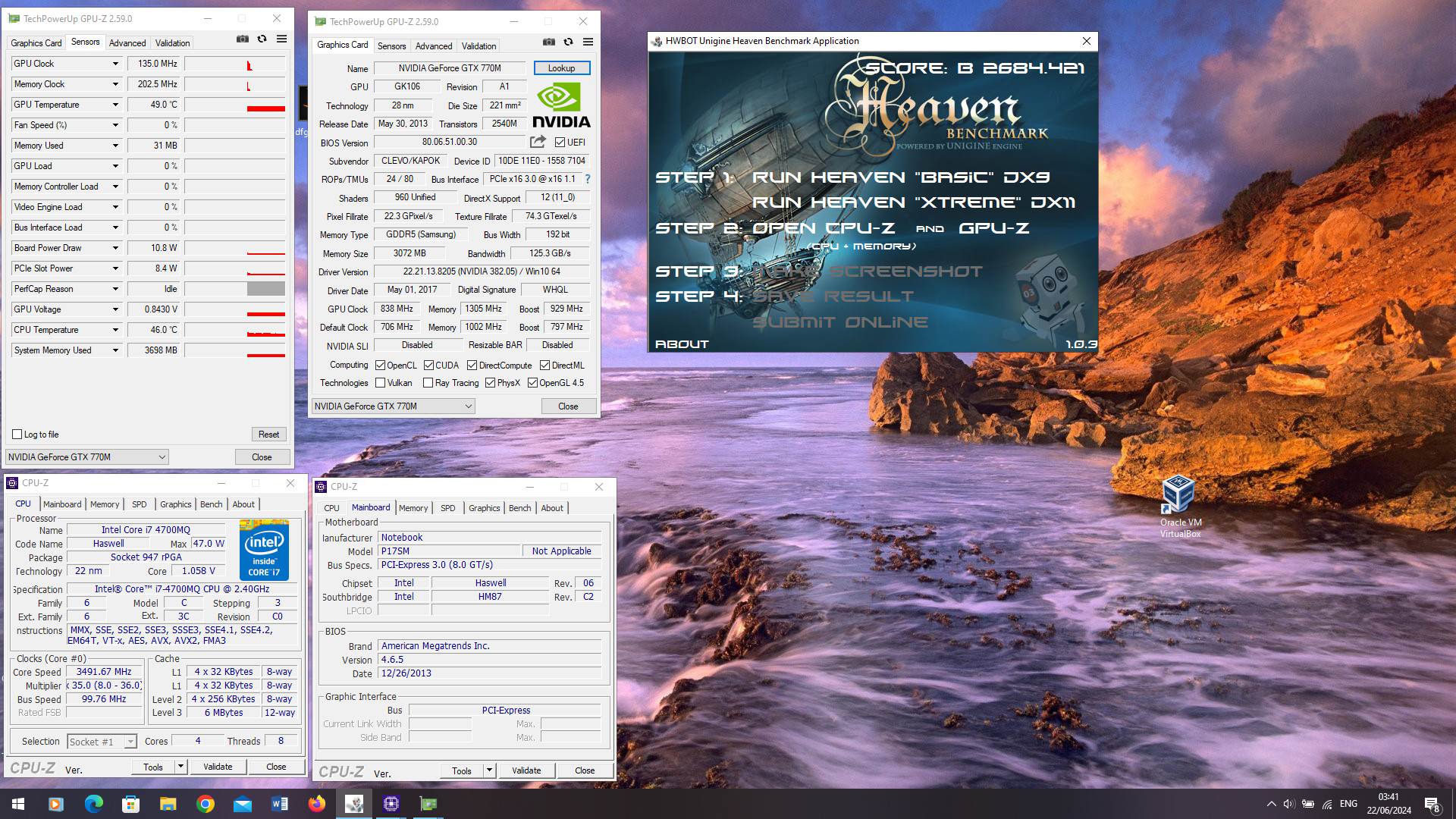Screen dimensions: 1456x819
Task: Click RUN HEAVEN "BASIC" DX9
Action: 901,177
